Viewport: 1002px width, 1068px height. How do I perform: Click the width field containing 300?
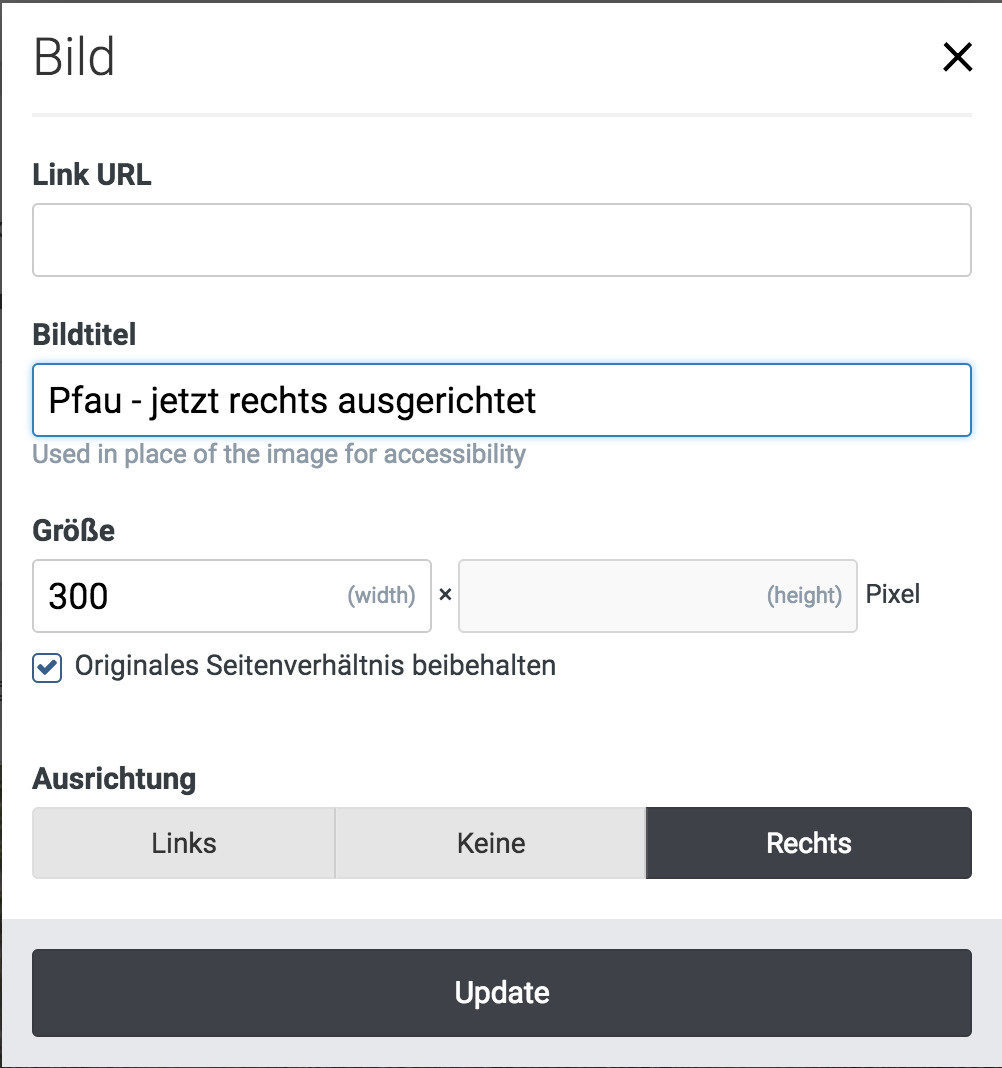click(x=190, y=596)
